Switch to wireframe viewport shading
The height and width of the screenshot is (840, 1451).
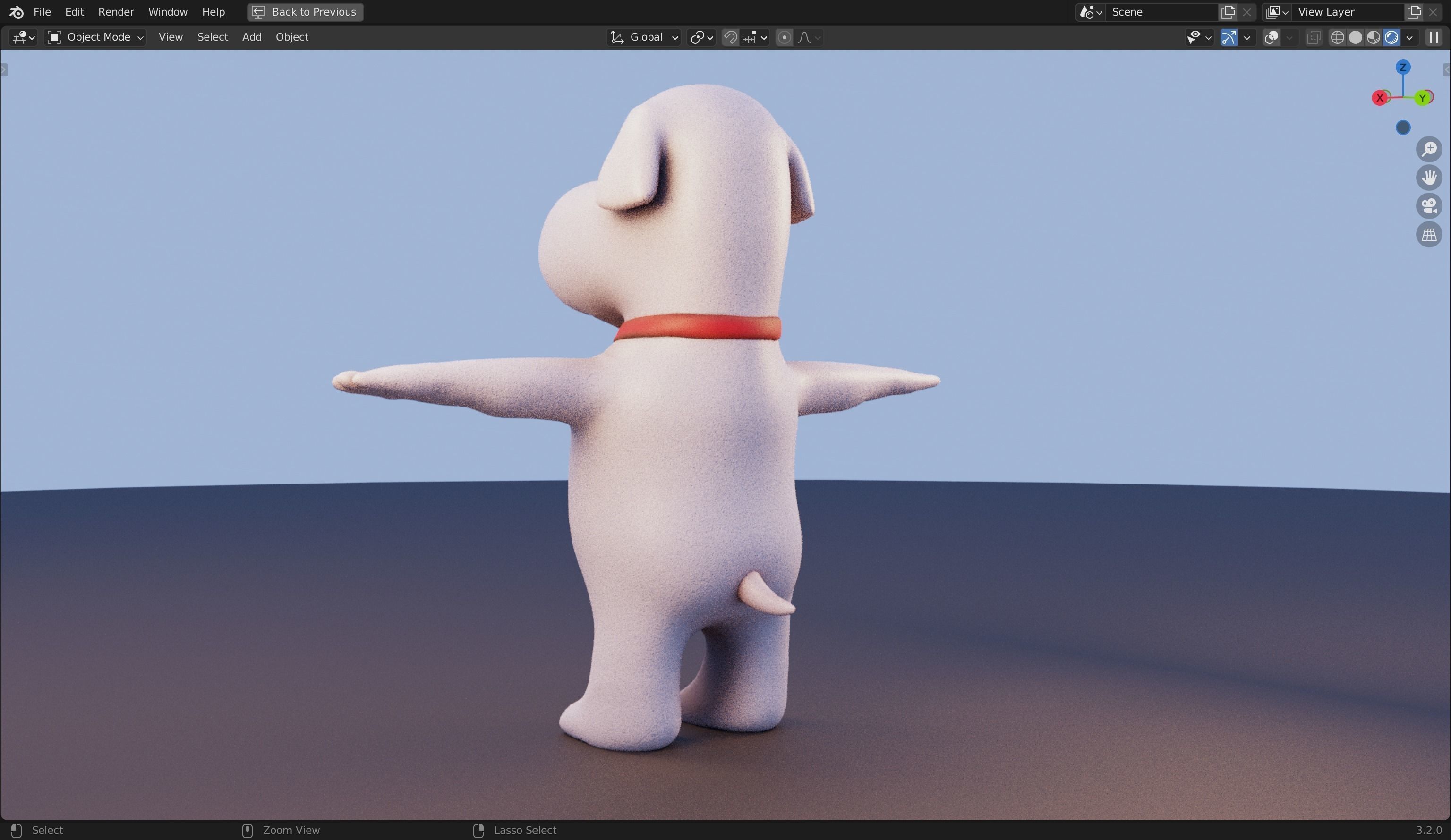coord(1337,37)
